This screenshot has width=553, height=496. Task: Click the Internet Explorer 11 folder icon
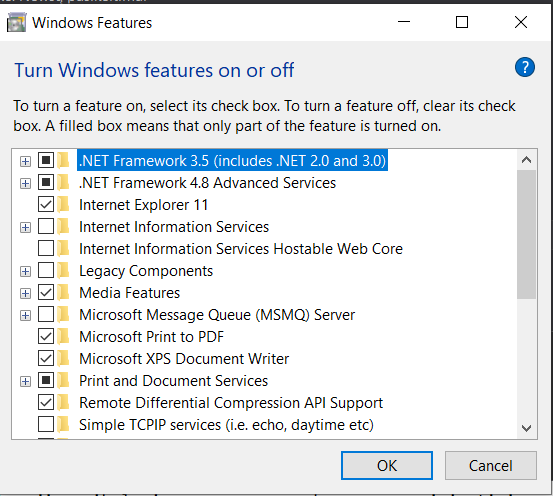(63, 205)
